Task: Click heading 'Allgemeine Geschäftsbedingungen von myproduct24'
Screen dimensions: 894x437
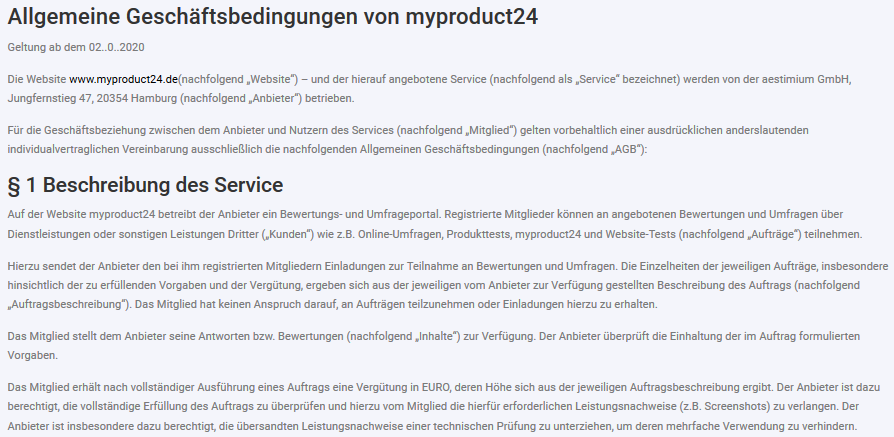Action: (x=273, y=17)
